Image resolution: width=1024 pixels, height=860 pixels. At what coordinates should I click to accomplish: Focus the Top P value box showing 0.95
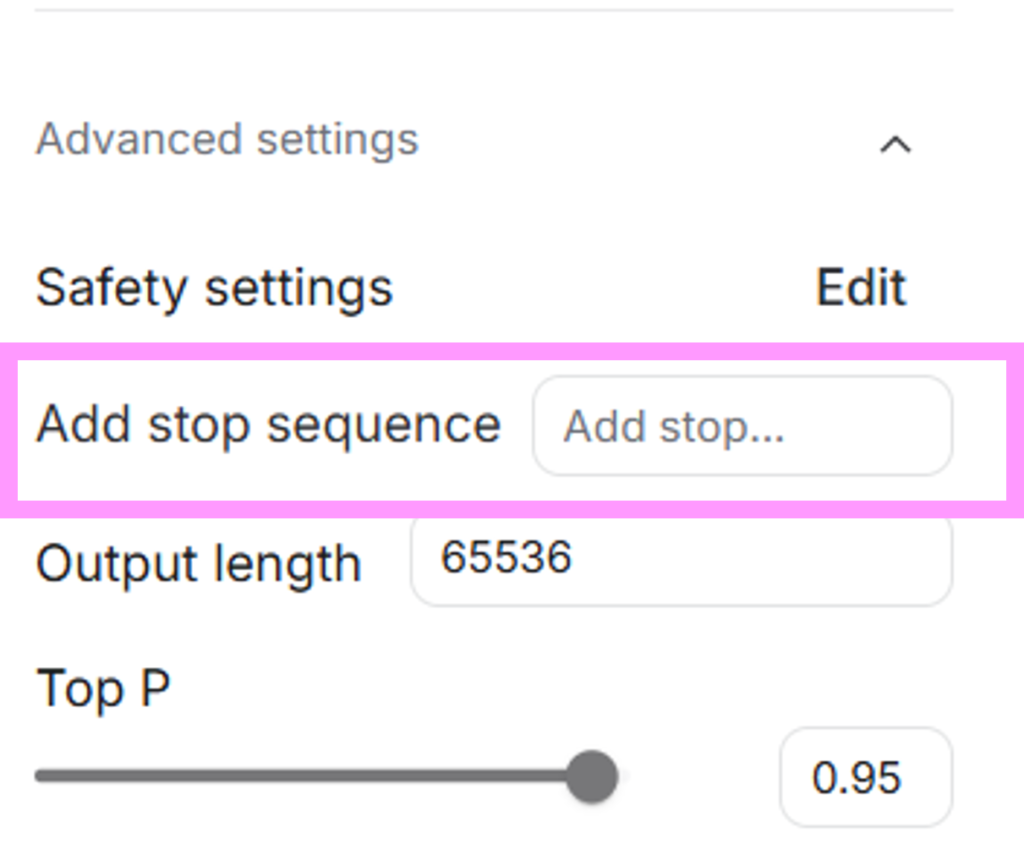(865, 777)
